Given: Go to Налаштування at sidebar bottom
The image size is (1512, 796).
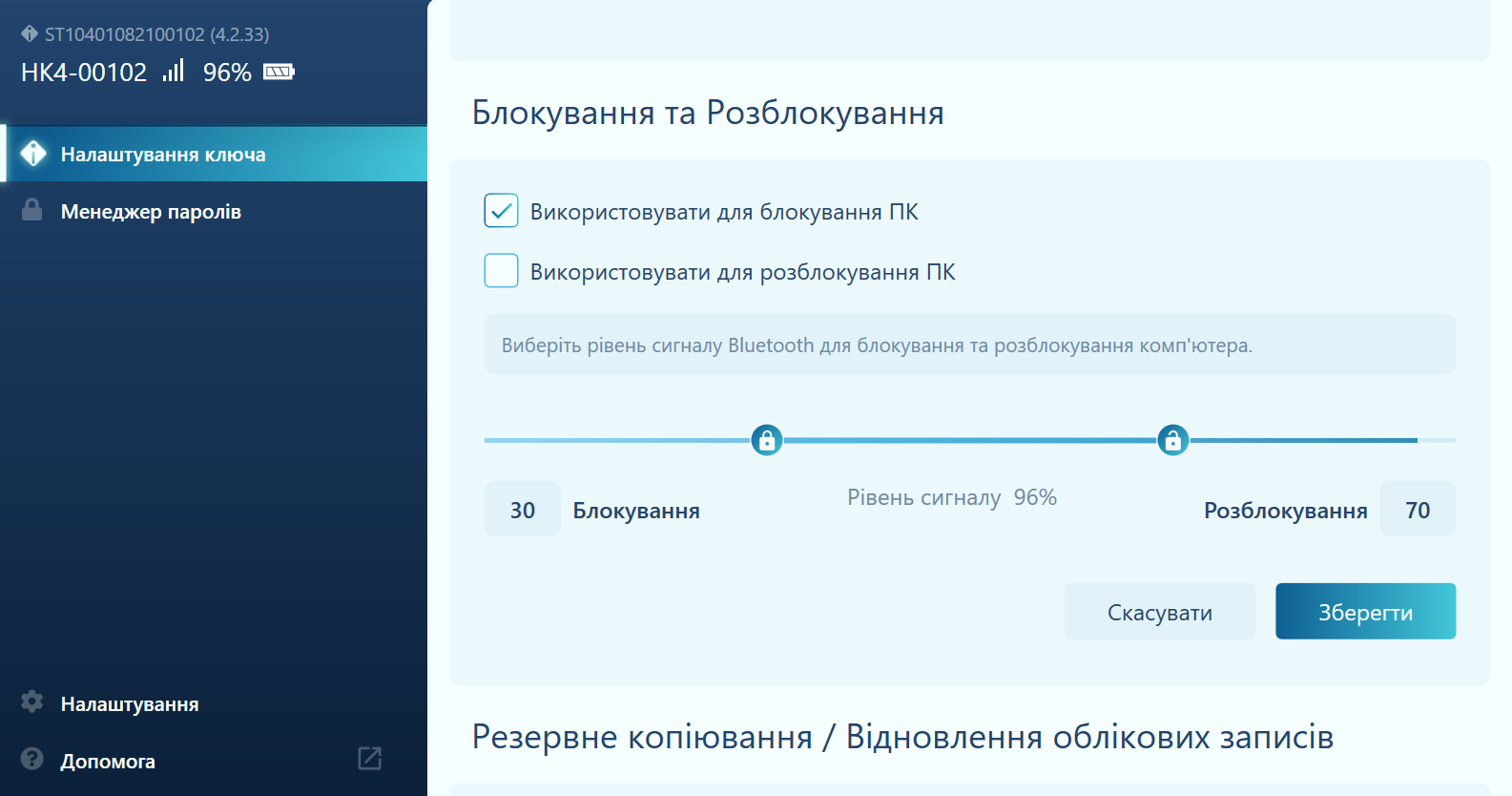Looking at the screenshot, I should [x=130, y=704].
